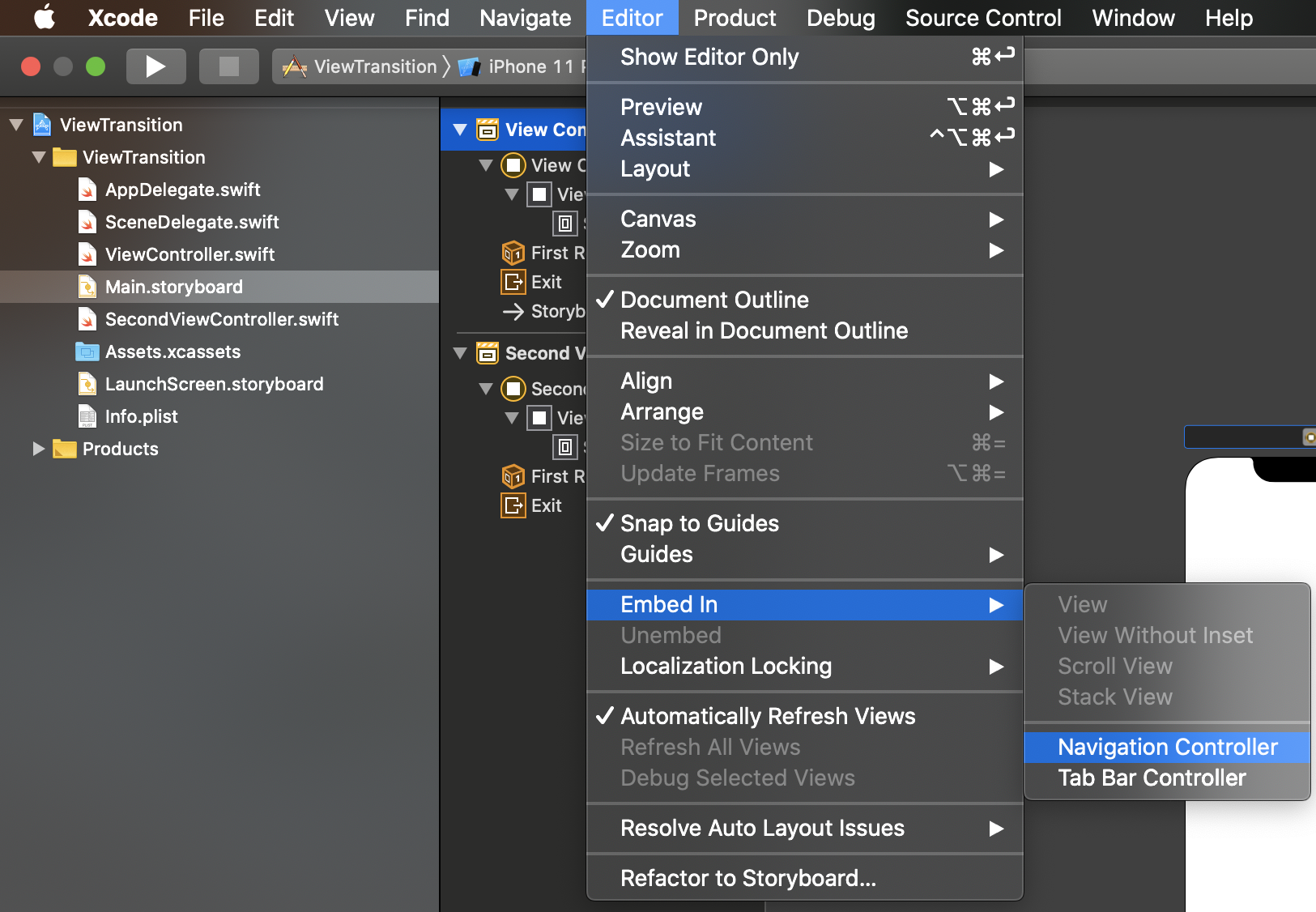Click the Info.plist file icon
Viewport: 1316px width, 912px height.
point(87,416)
